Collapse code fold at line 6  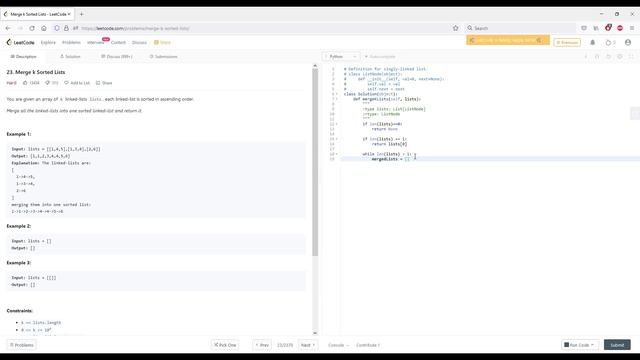tap(337, 94)
